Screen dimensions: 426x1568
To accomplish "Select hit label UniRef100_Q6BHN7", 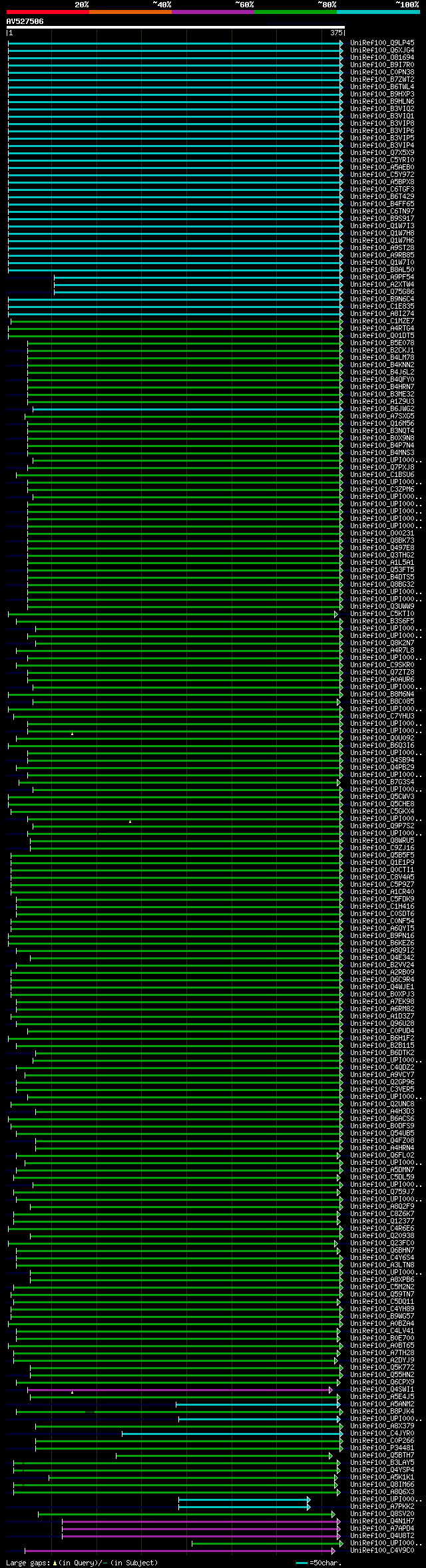I will click(382, 1251).
